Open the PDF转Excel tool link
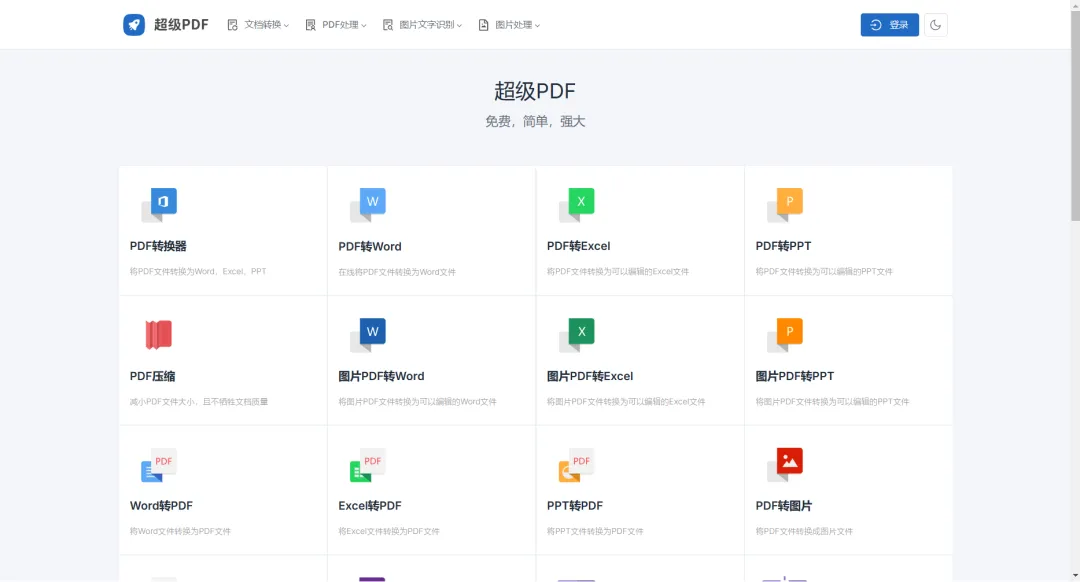Viewport: 1080px width, 582px height. [x=579, y=246]
